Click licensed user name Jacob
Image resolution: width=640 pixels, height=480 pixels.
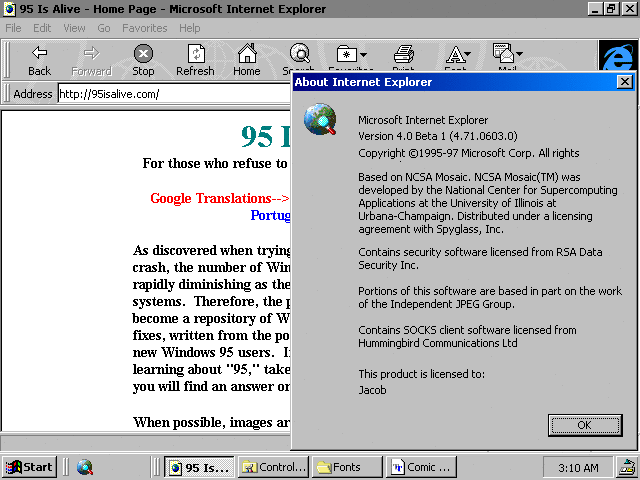click(372, 390)
